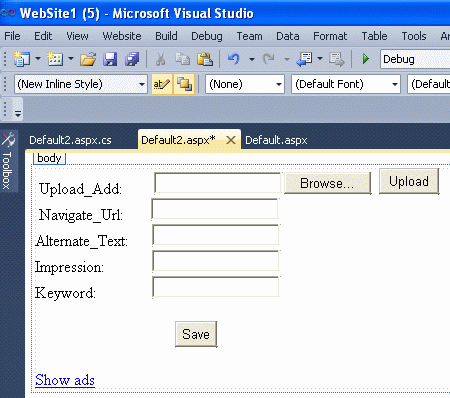This screenshot has width=450, height=398.
Task: Open the Format menu
Action: [x=330, y=36]
